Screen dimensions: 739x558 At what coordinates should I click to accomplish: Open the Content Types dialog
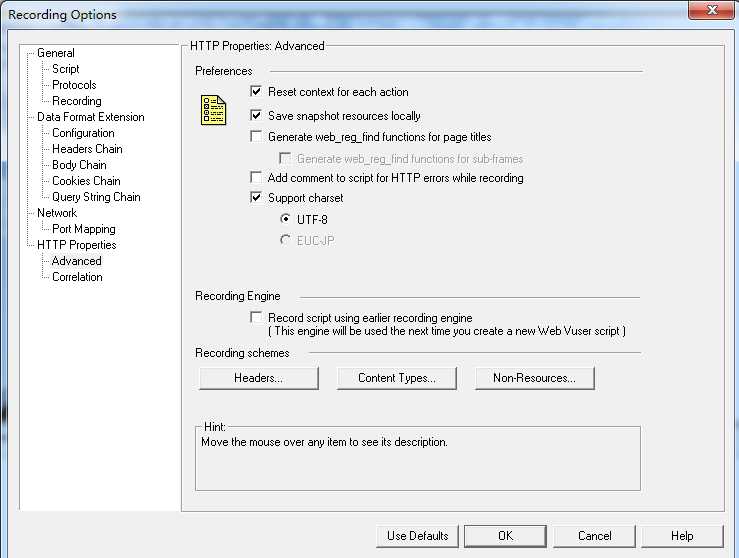397,378
